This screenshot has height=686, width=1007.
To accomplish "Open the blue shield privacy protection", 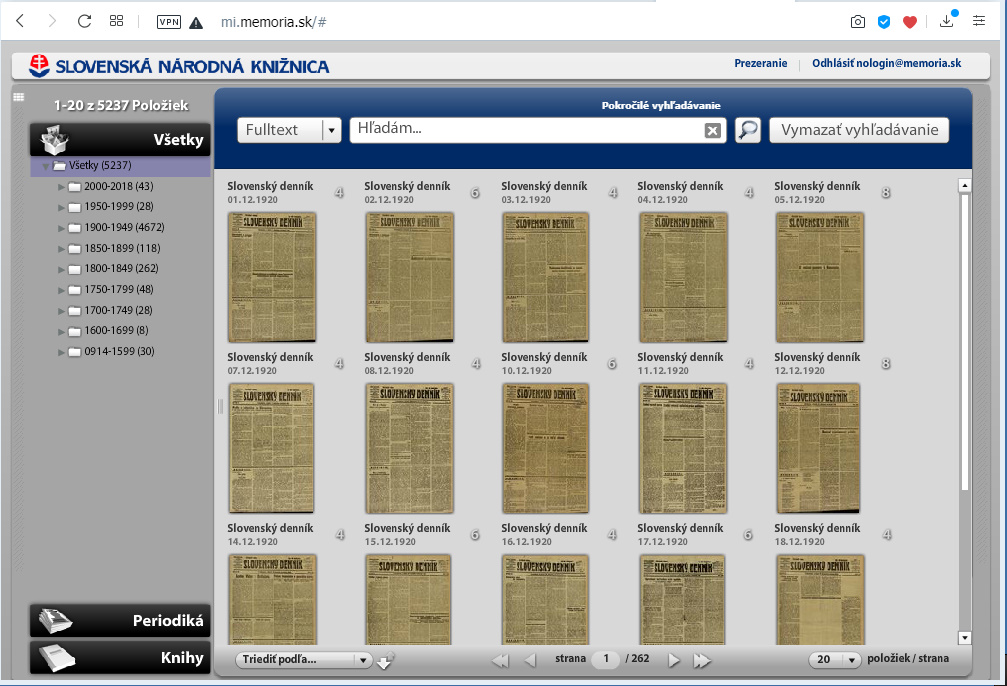I will [884, 22].
